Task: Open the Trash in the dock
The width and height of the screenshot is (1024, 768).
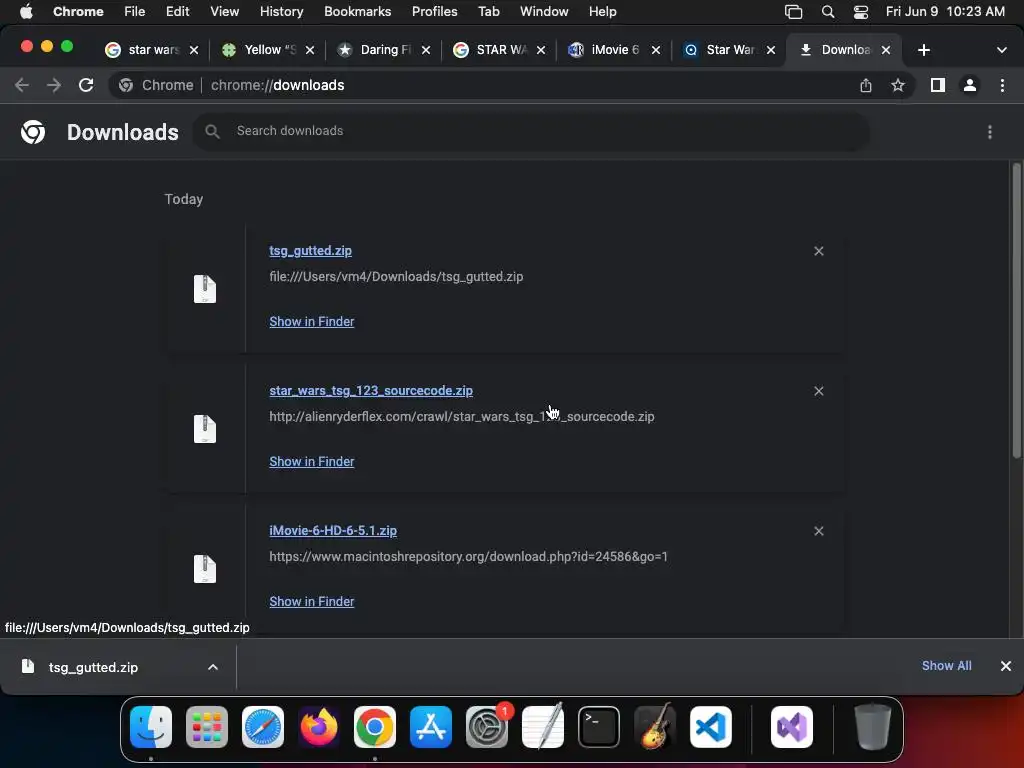Action: [x=872, y=727]
